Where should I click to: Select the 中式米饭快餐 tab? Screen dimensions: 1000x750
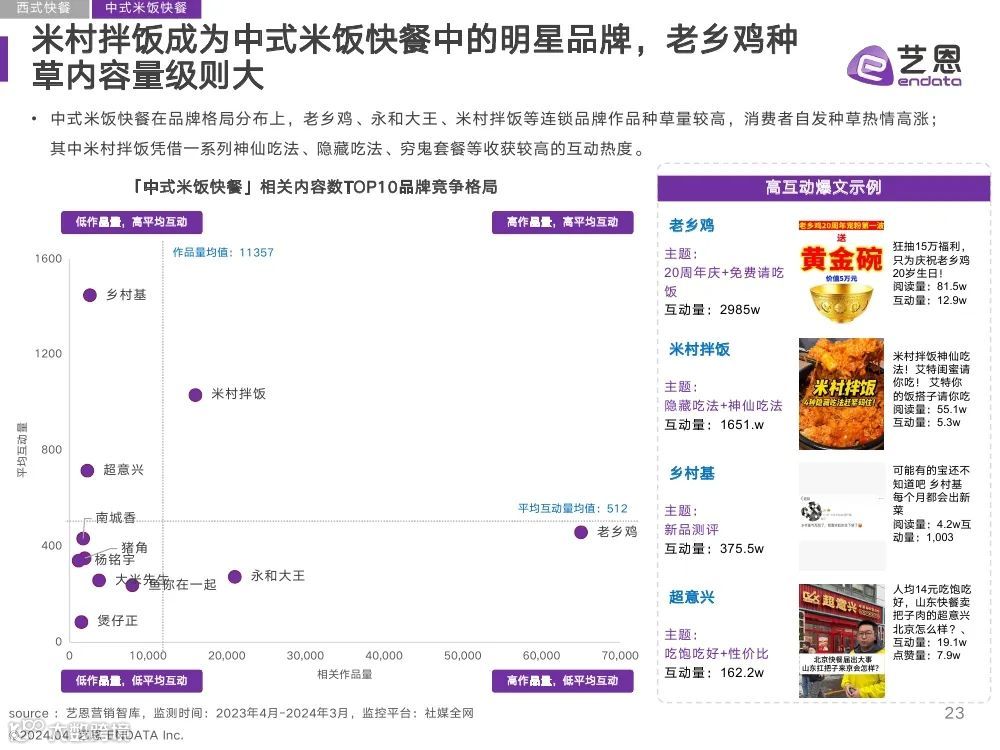point(146,8)
